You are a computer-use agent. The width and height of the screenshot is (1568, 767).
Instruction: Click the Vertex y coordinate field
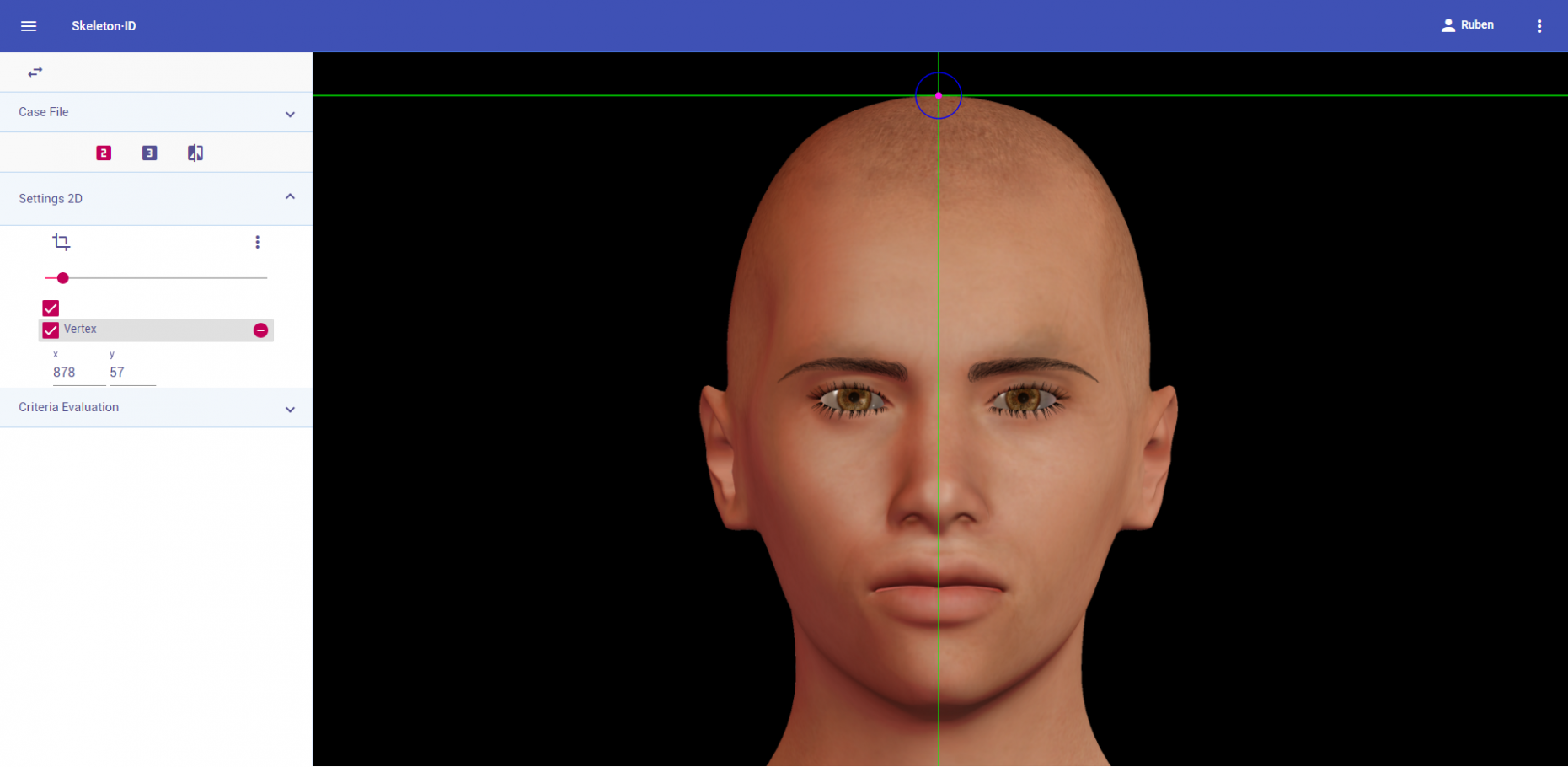[x=131, y=373]
